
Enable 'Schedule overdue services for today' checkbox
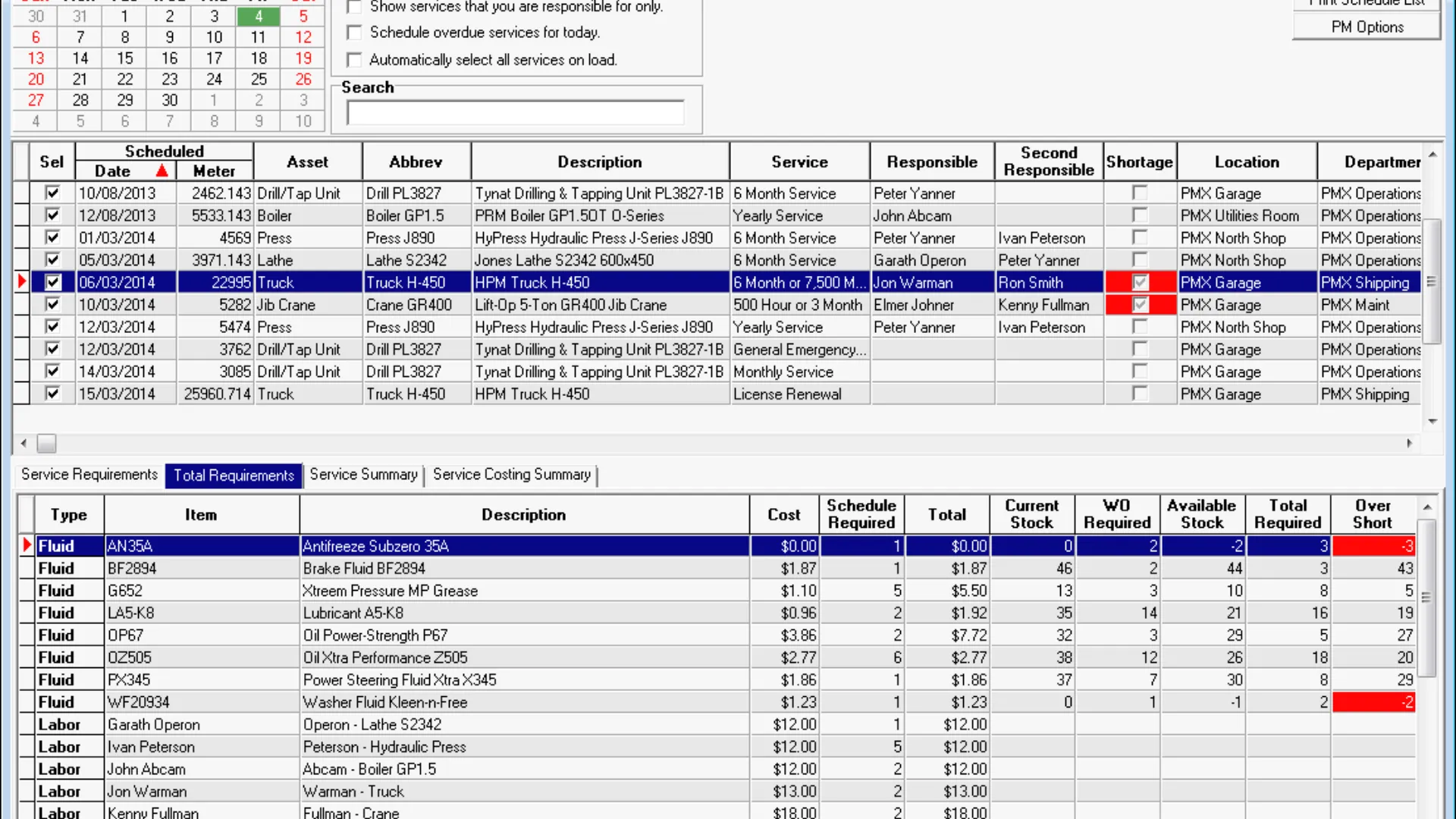[x=354, y=33]
